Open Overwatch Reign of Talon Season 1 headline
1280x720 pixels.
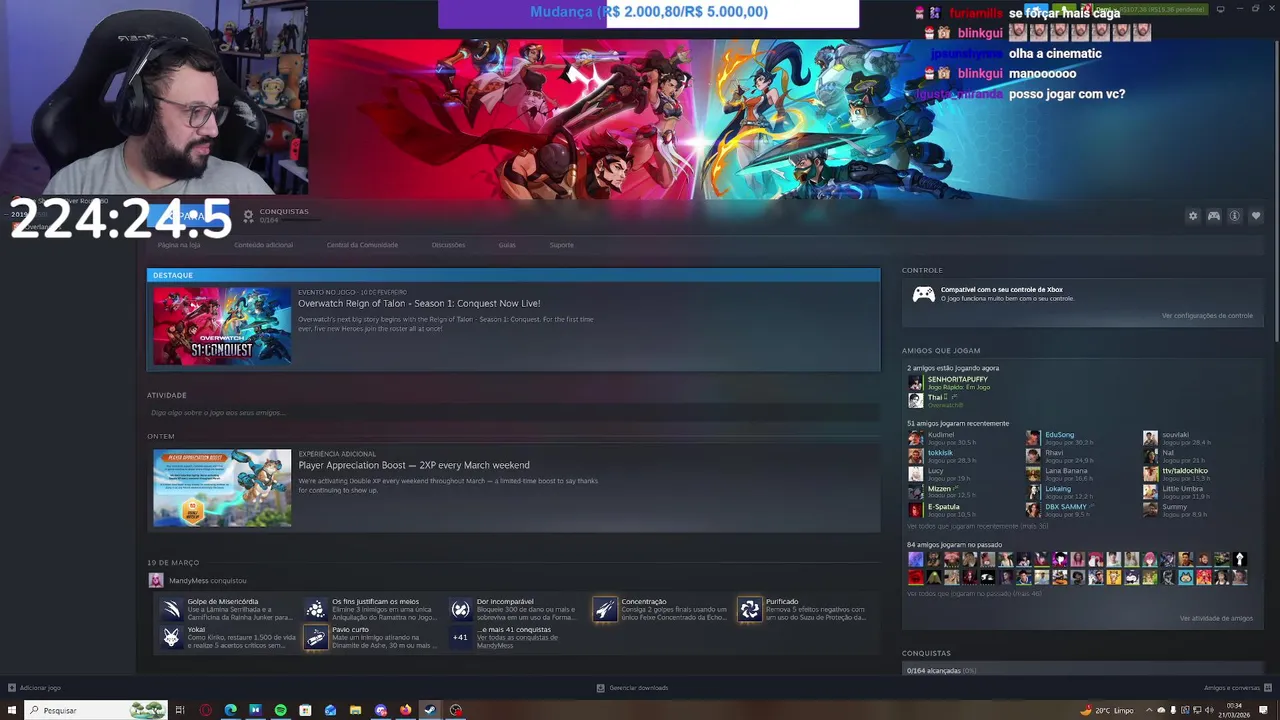419,303
